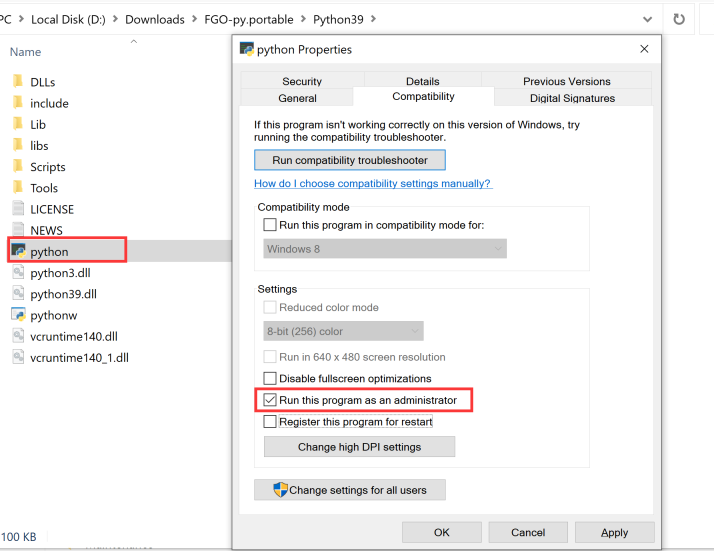Go to Downloads in address path

coord(155,19)
